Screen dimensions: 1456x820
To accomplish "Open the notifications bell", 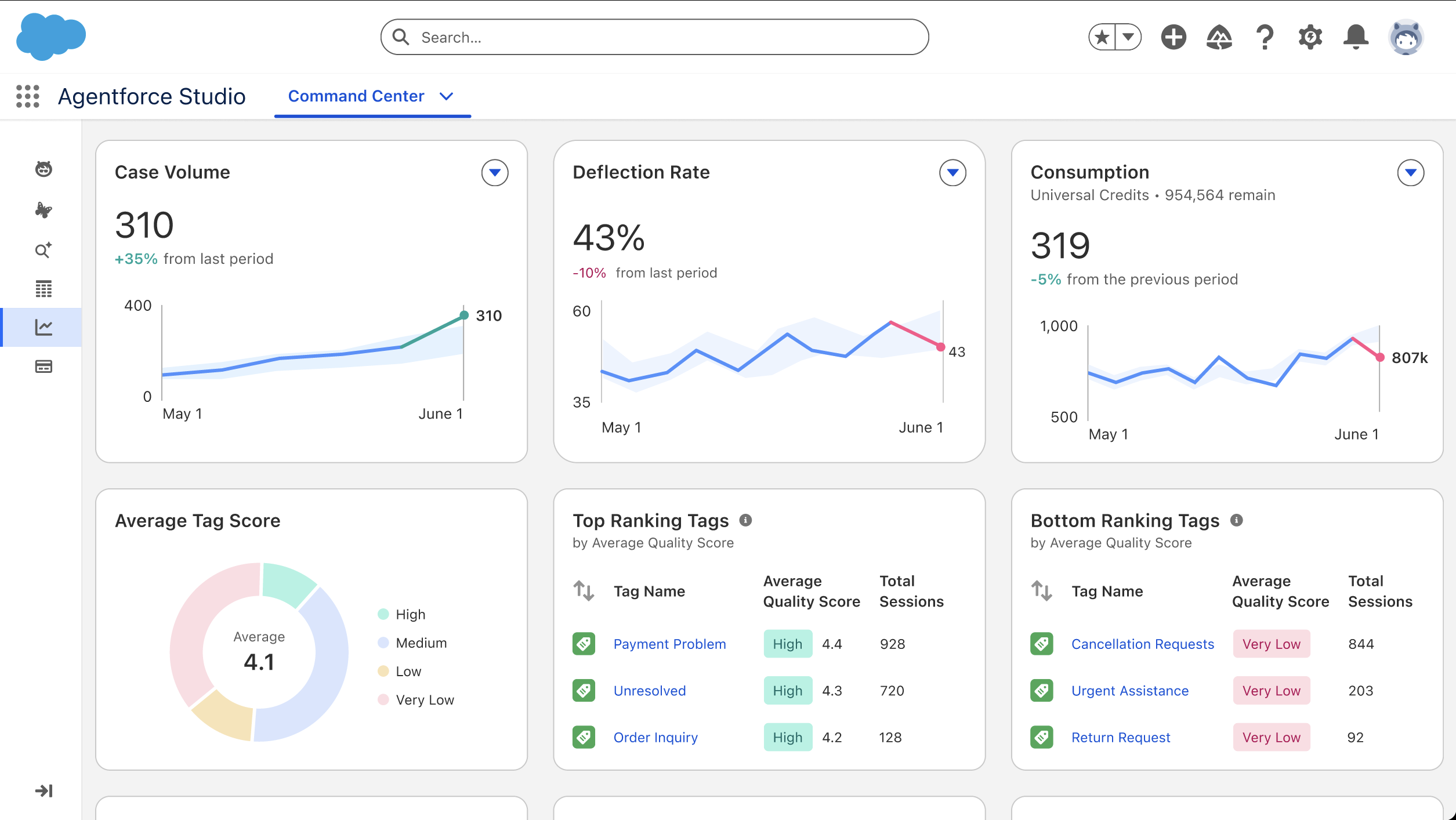I will (1356, 38).
